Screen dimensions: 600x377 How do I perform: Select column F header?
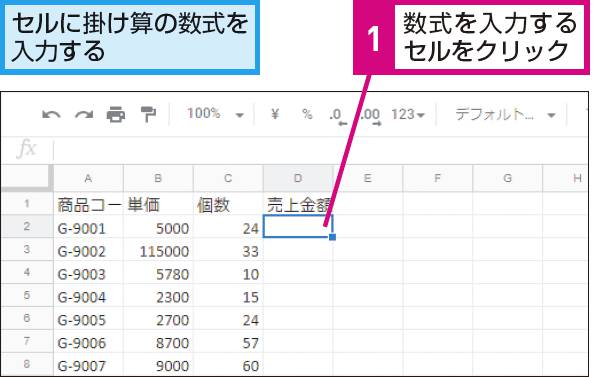438,178
